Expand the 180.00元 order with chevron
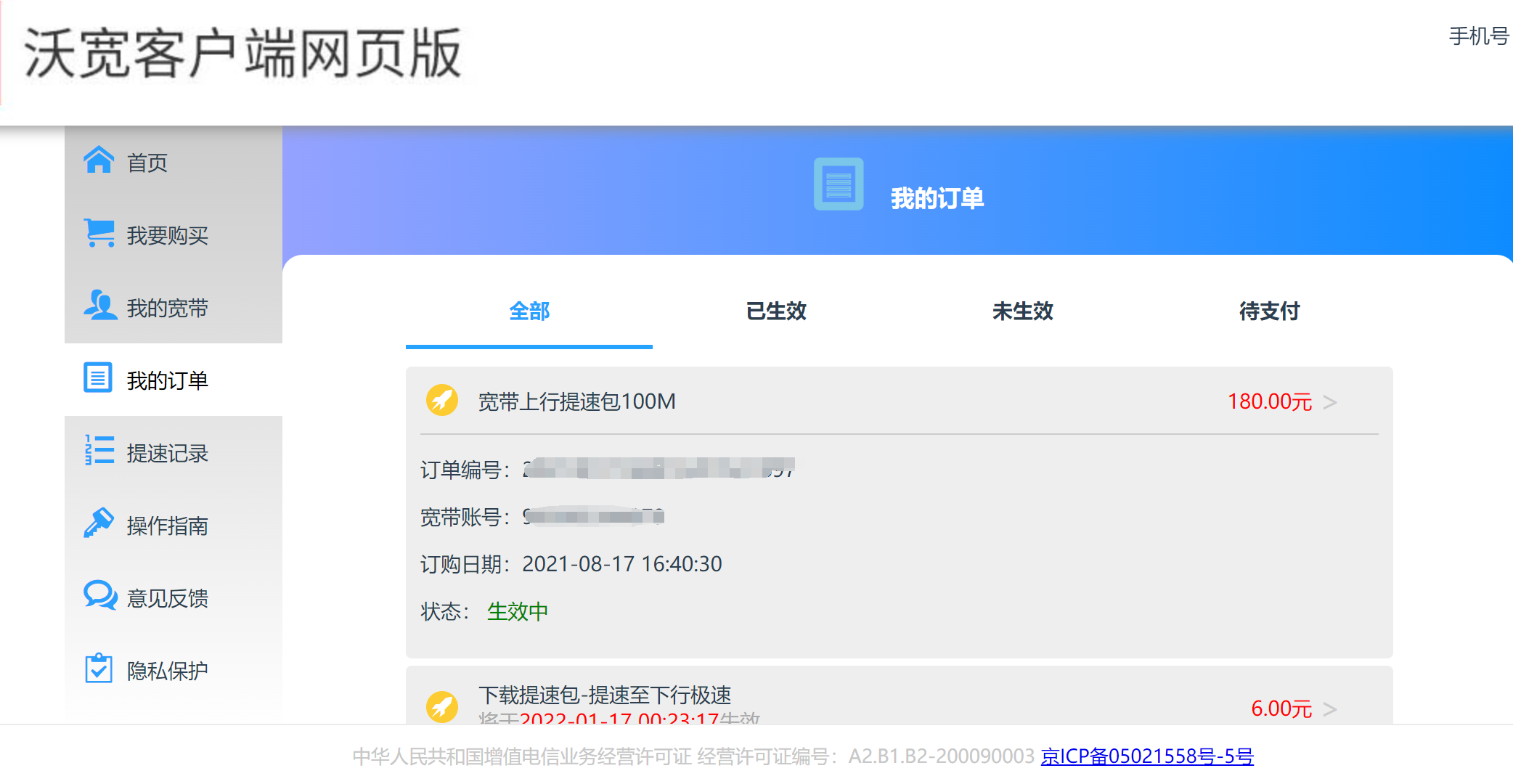This screenshot has height=784, width=1513. [1329, 402]
